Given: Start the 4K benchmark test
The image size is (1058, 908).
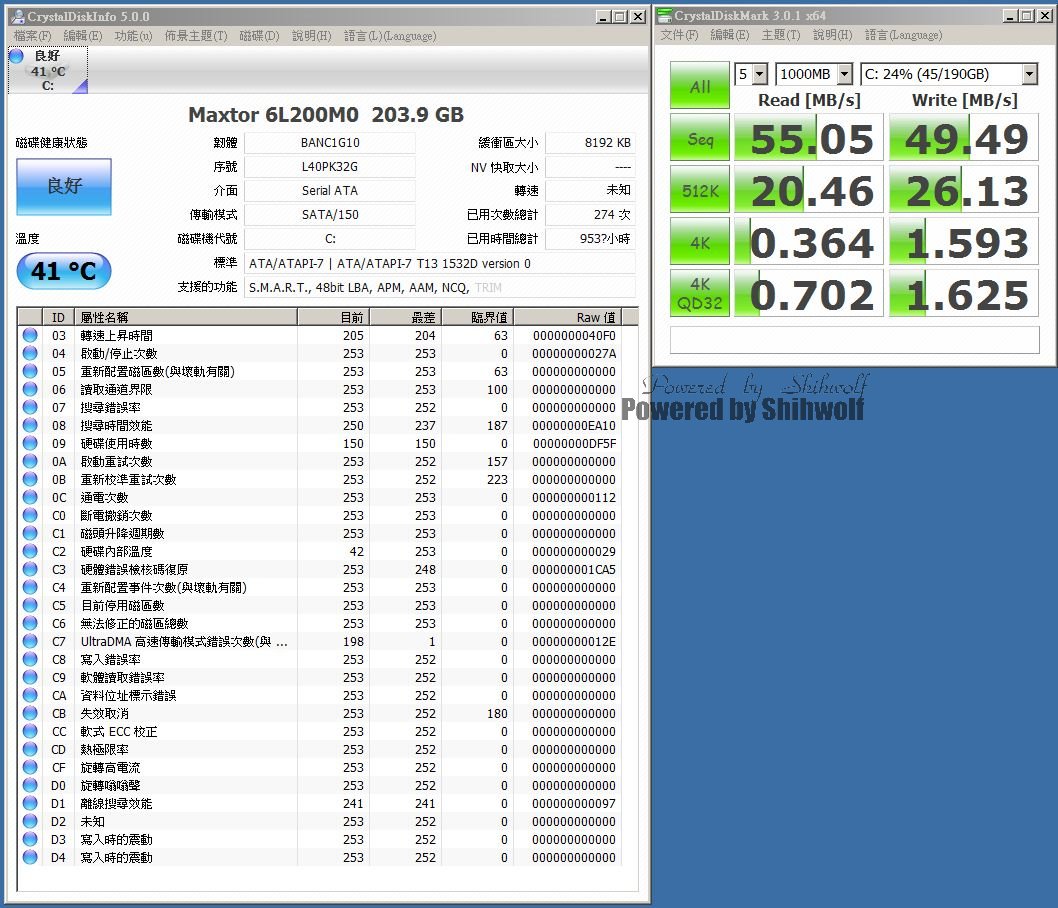Looking at the screenshot, I should 700,242.
